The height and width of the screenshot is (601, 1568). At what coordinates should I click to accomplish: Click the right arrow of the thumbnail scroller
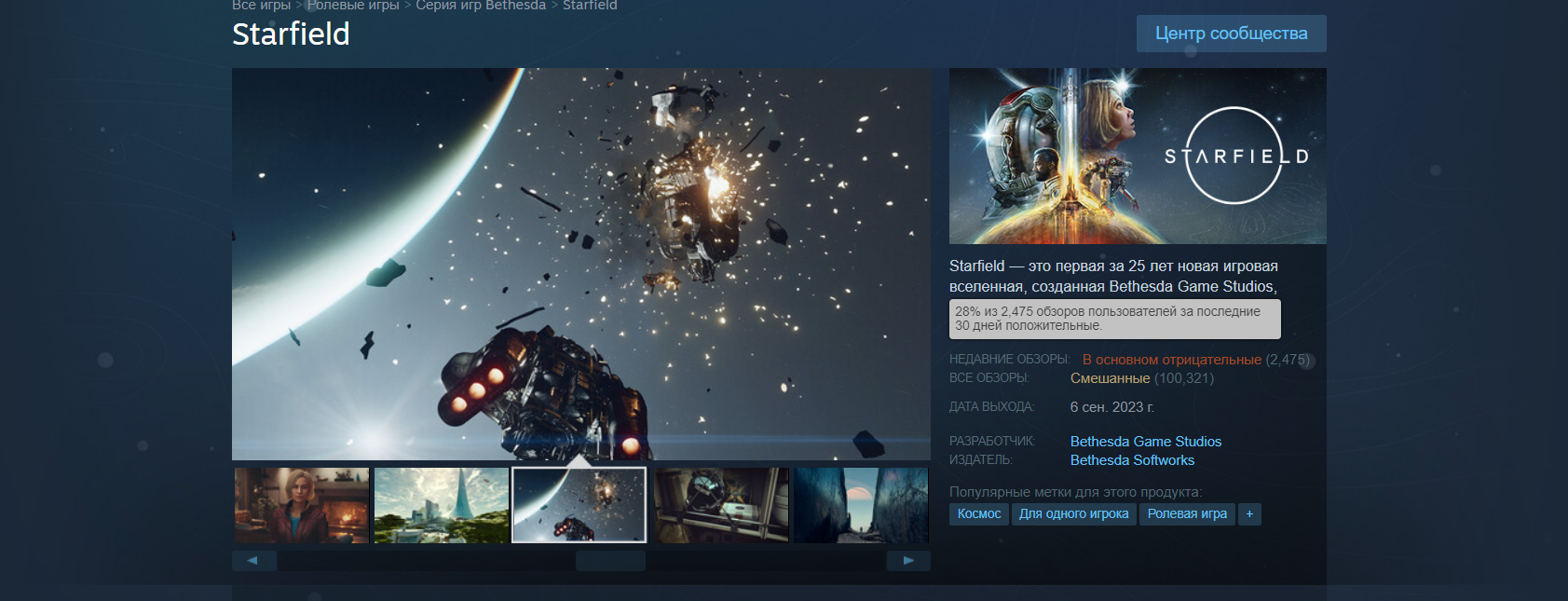coord(908,560)
